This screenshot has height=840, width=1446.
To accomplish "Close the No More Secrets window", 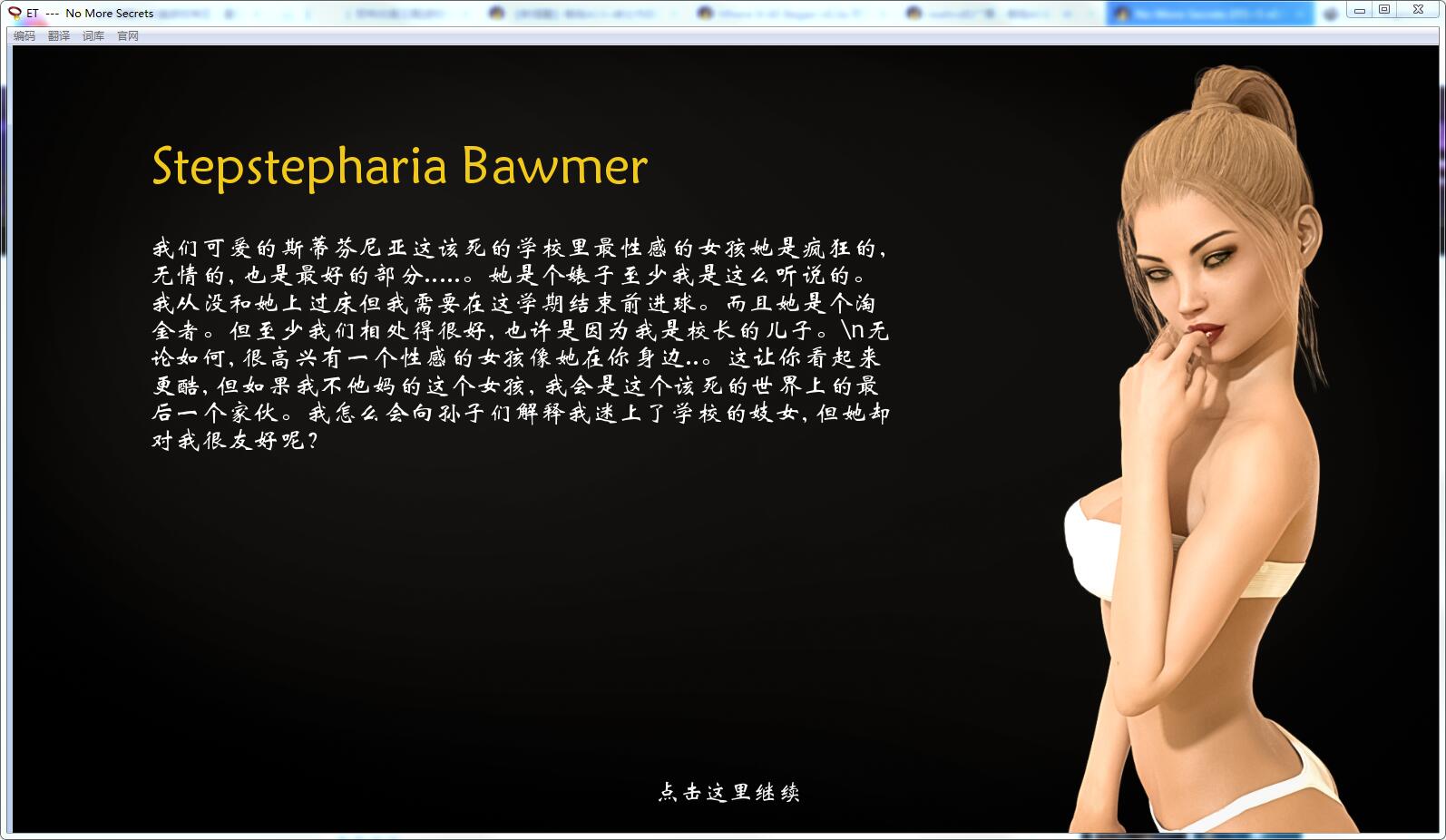I will pos(1418,11).
